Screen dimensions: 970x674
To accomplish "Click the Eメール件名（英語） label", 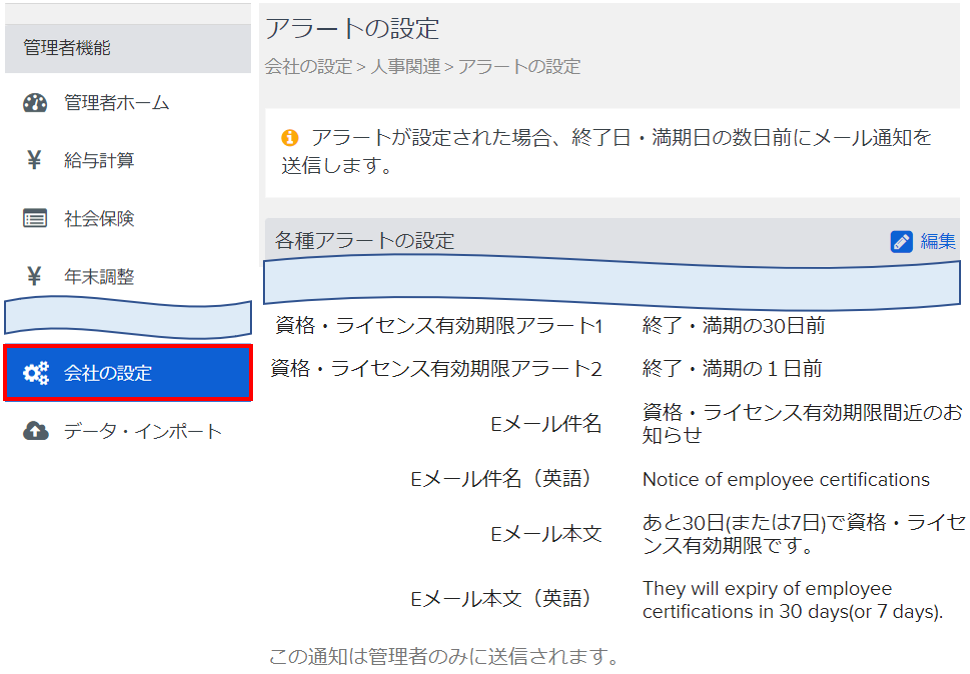I will pos(502,479).
